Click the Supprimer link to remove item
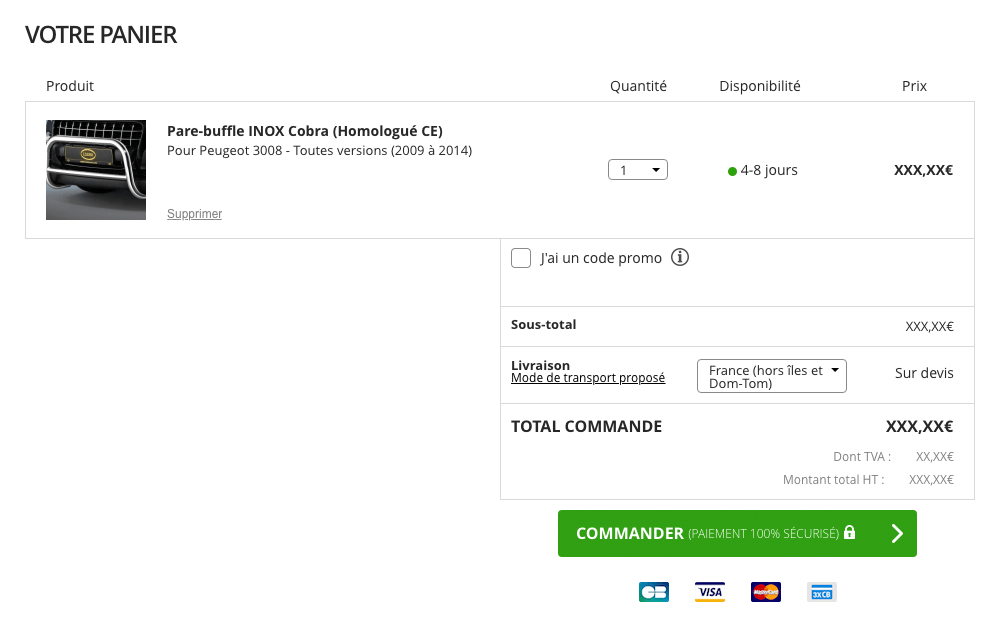The image size is (1000, 627). pos(195,214)
